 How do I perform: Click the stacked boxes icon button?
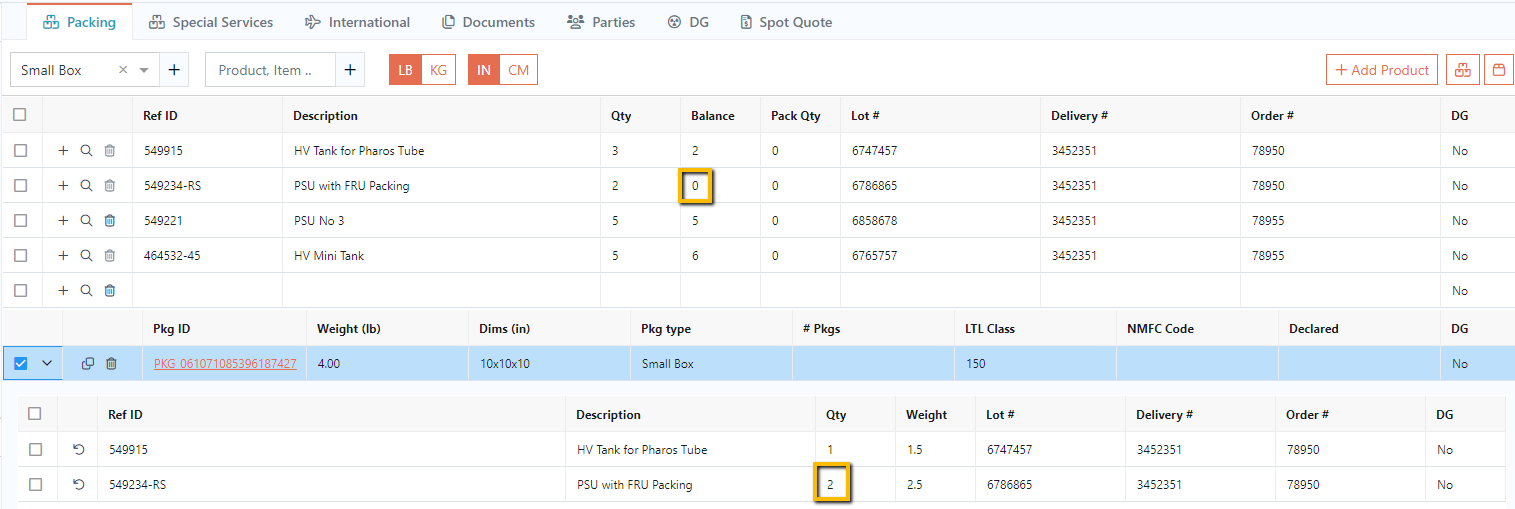tap(1462, 70)
